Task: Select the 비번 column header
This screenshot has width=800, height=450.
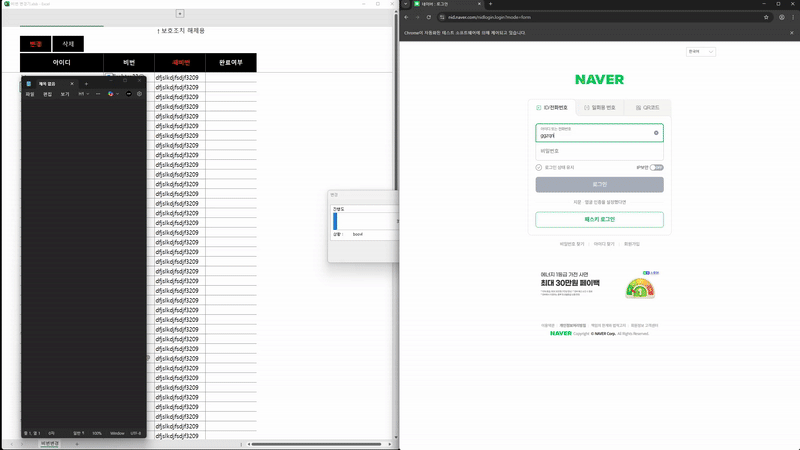Action: (x=129, y=62)
